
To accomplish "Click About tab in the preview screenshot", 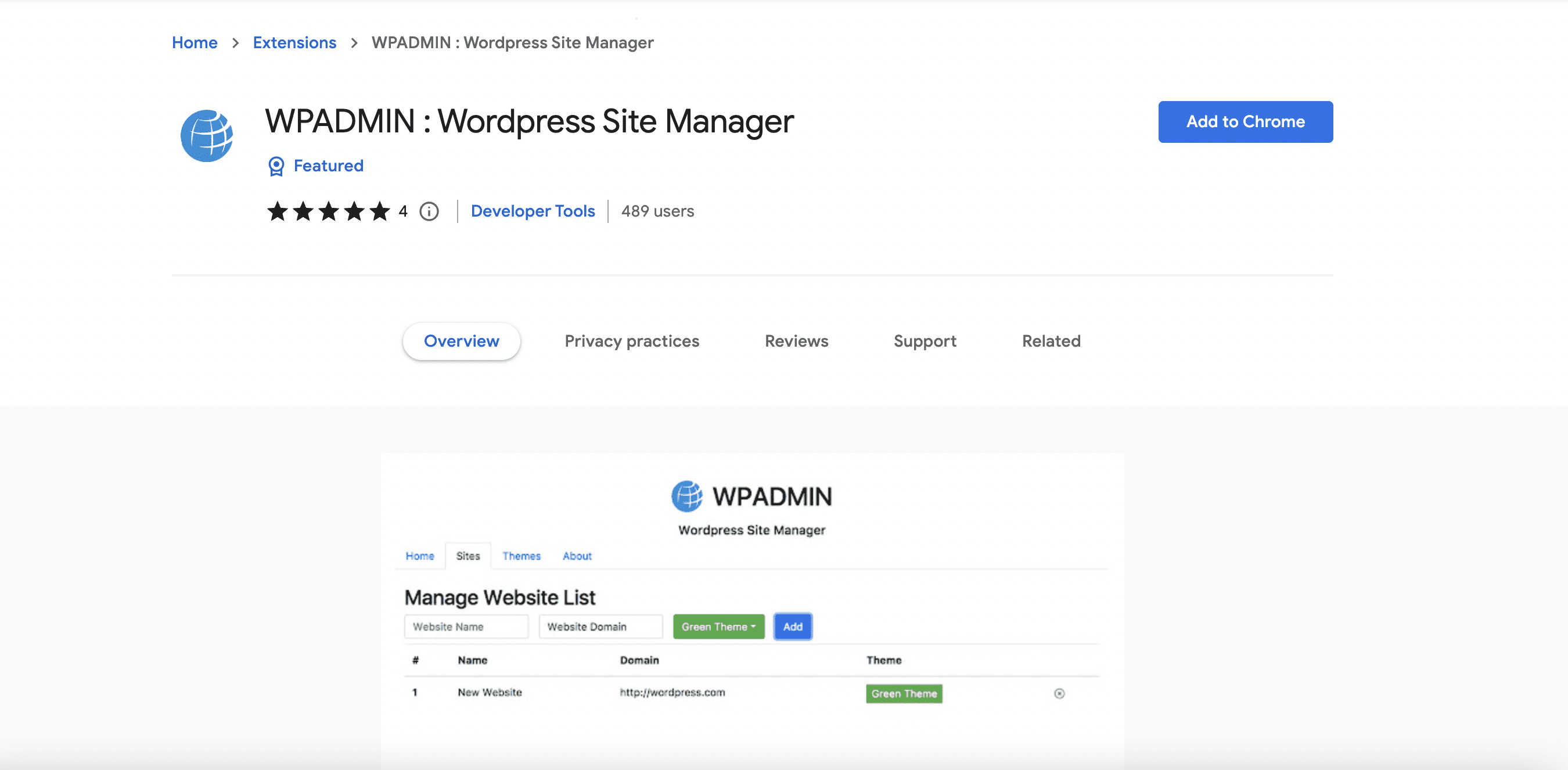I will pyautogui.click(x=577, y=556).
